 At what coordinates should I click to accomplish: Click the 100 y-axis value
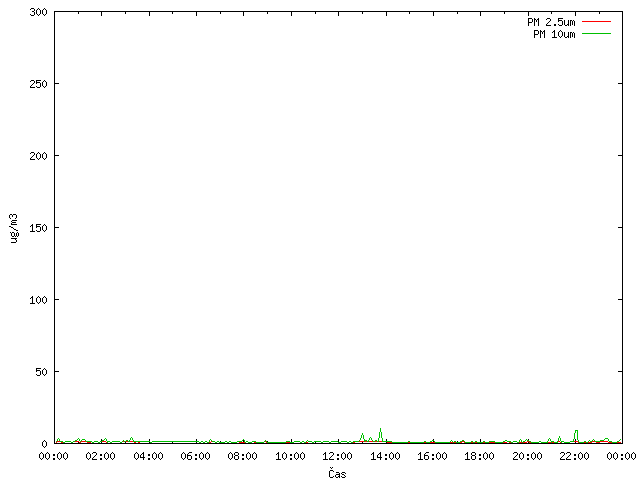pyautogui.click(x=38, y=300)
